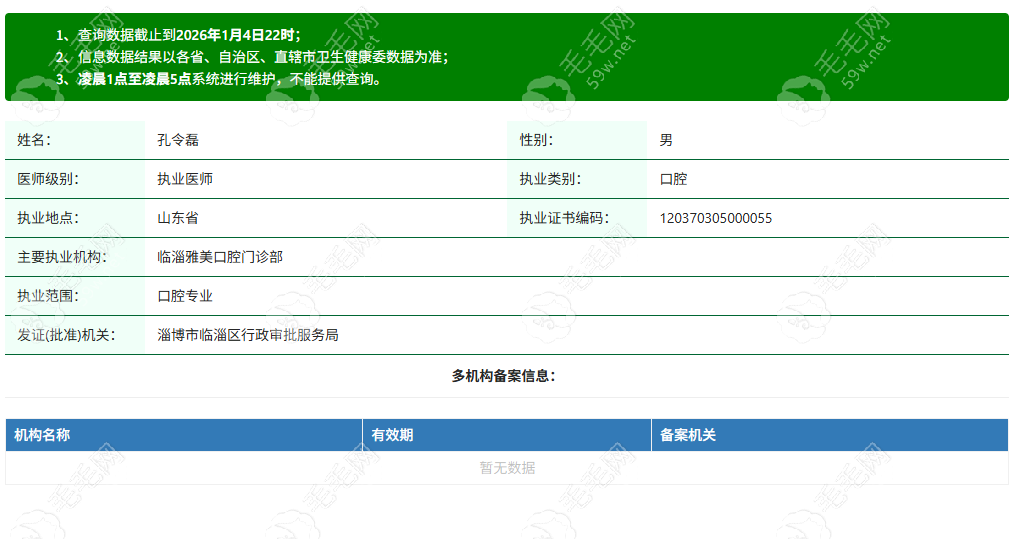Click the 主要执业机构 label
The image size is (1021, 539).
(x=62, y=257)
